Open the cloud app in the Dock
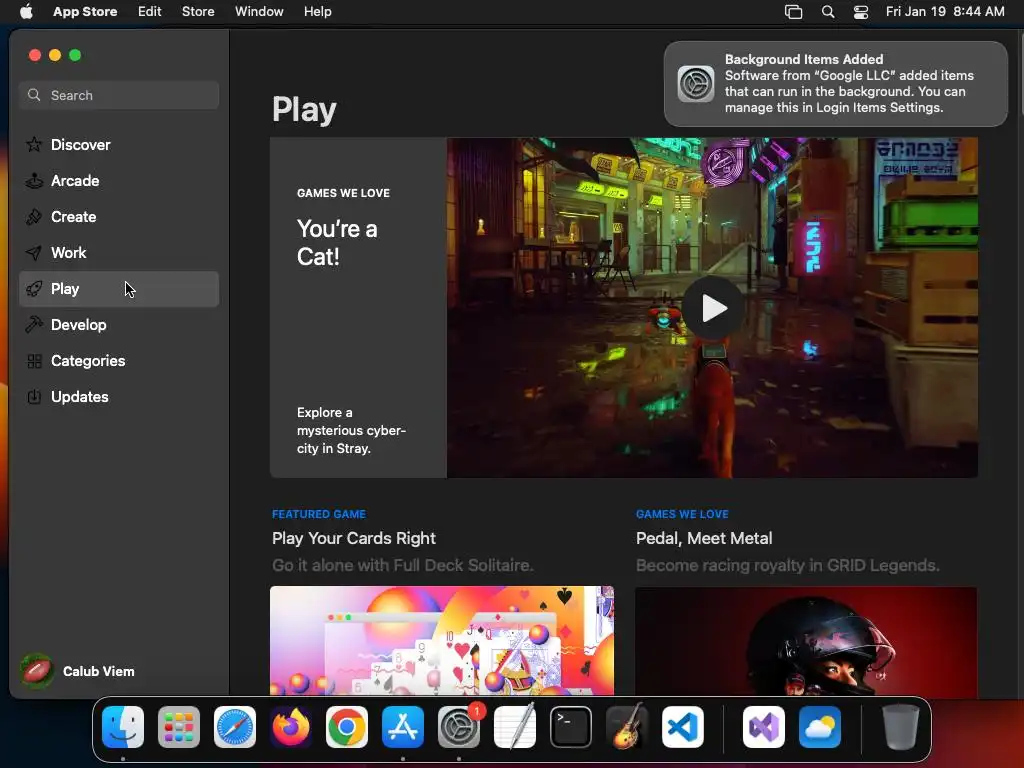This screenshot has width=1024, height=768. click(820, 727)
